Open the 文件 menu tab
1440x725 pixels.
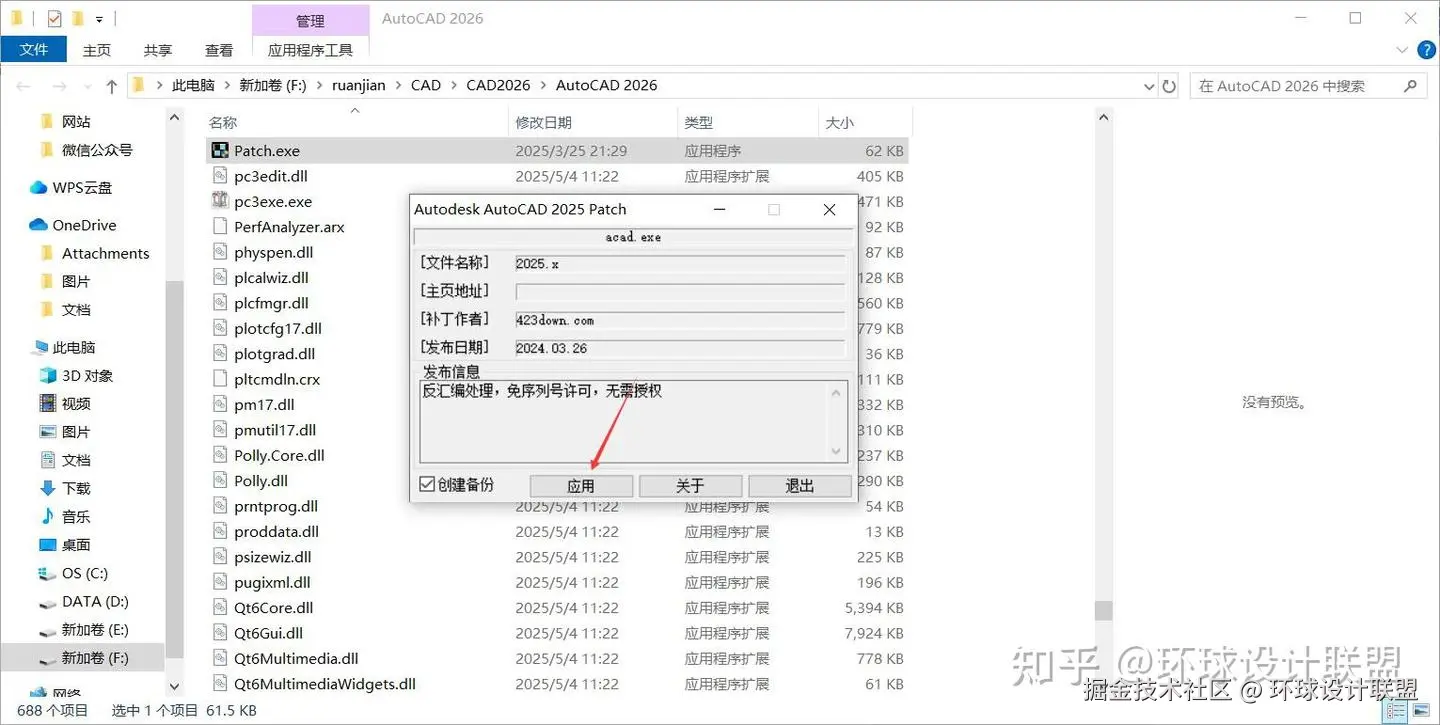point(34,49)
